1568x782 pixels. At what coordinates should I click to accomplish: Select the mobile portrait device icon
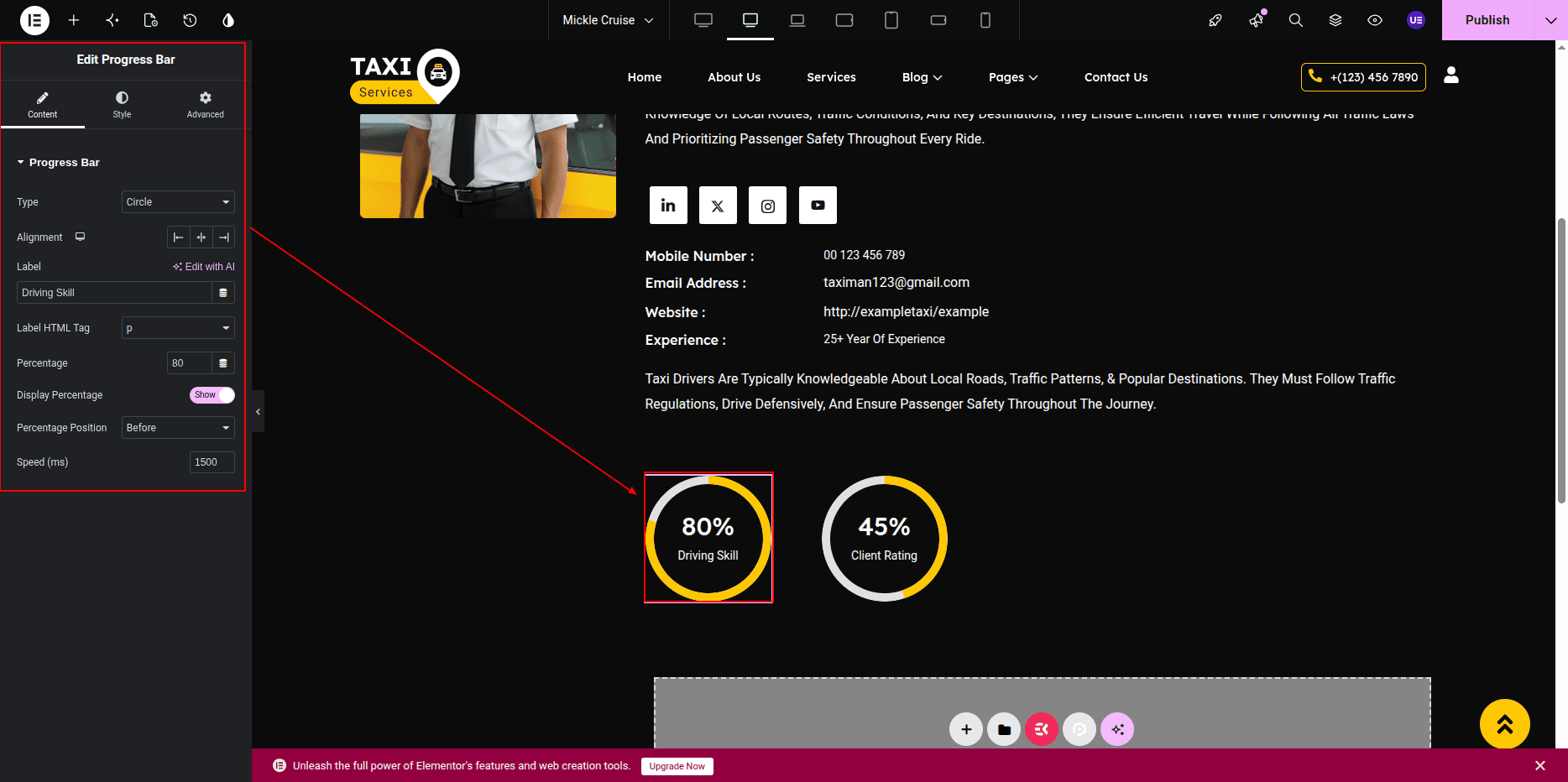(x=985, y=20)
